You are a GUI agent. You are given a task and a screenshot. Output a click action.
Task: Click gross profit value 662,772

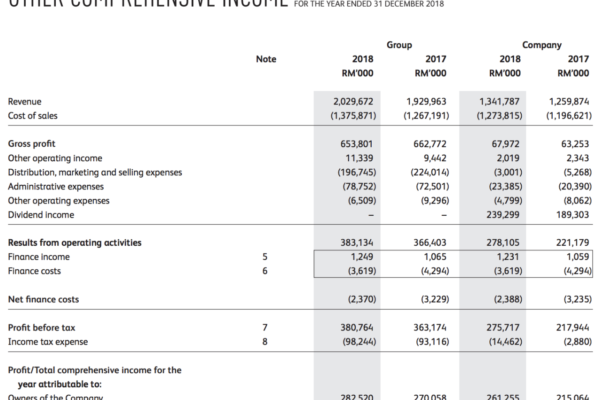[430, 144]
